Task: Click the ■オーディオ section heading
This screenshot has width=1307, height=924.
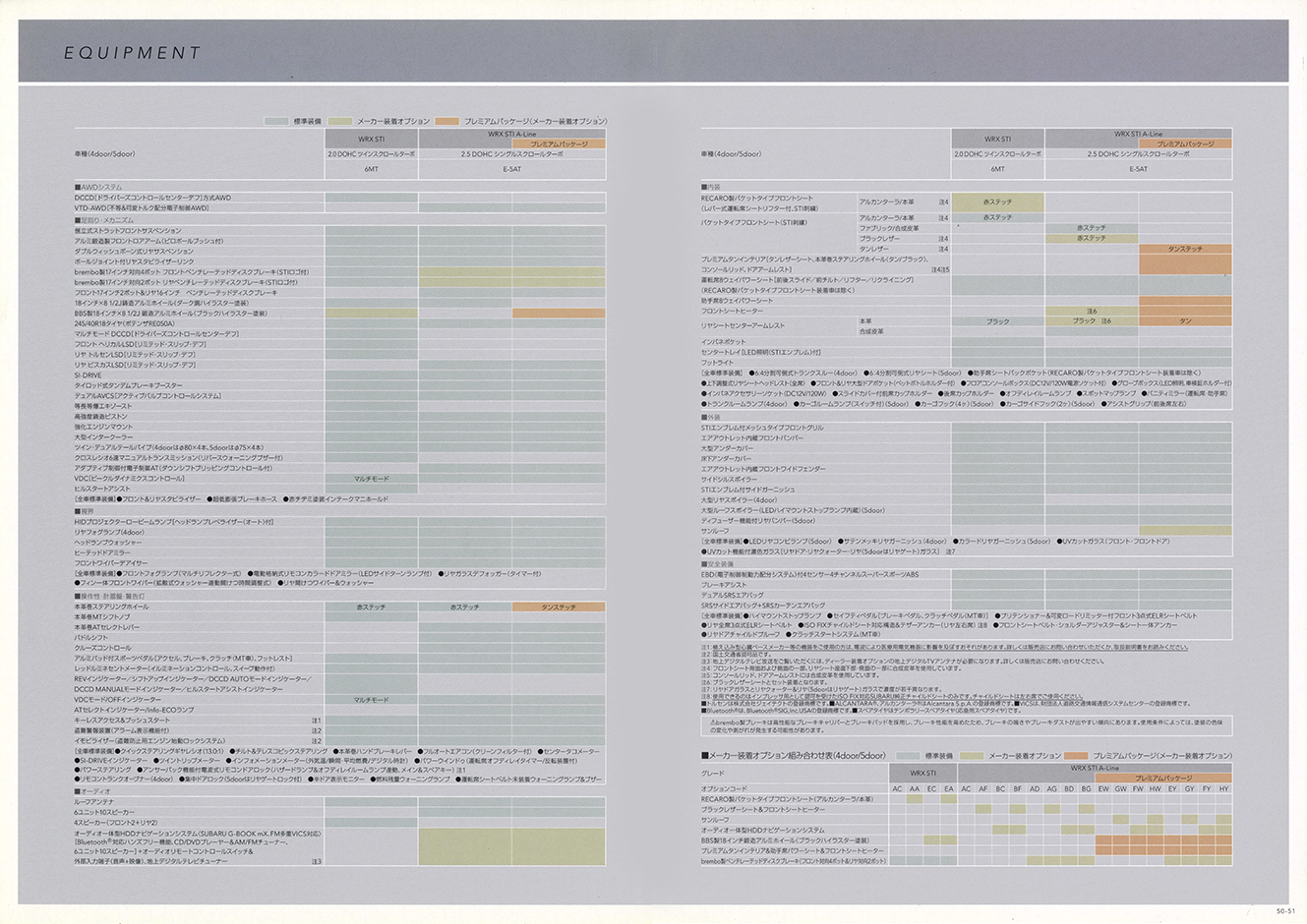Action: pyautogui.click(x=91, y=791)
